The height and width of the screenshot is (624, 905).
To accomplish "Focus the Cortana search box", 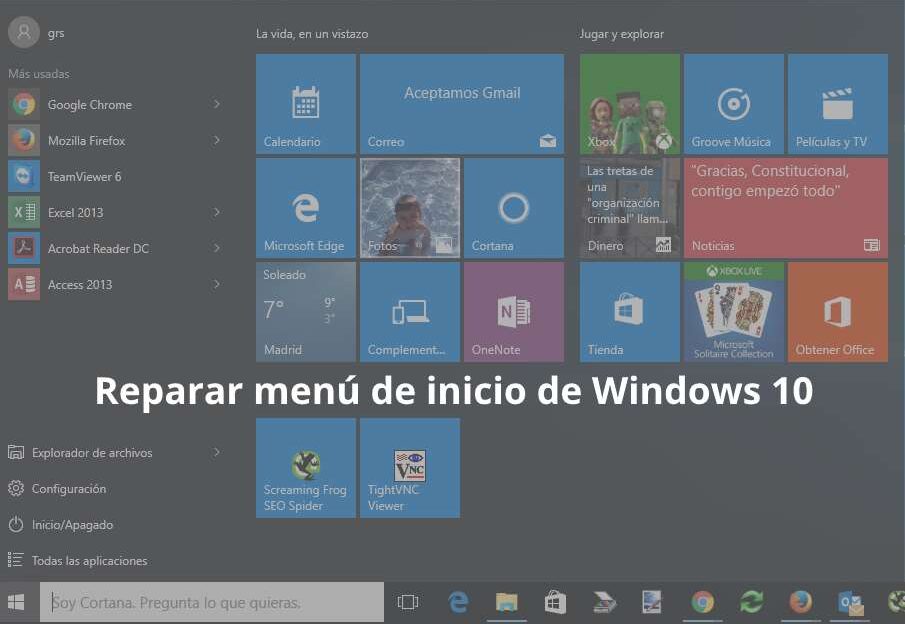I will tap(212, 602).
